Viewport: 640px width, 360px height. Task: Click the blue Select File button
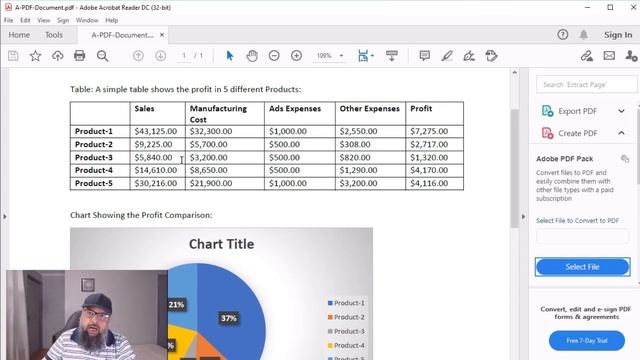tap(582, 267)
